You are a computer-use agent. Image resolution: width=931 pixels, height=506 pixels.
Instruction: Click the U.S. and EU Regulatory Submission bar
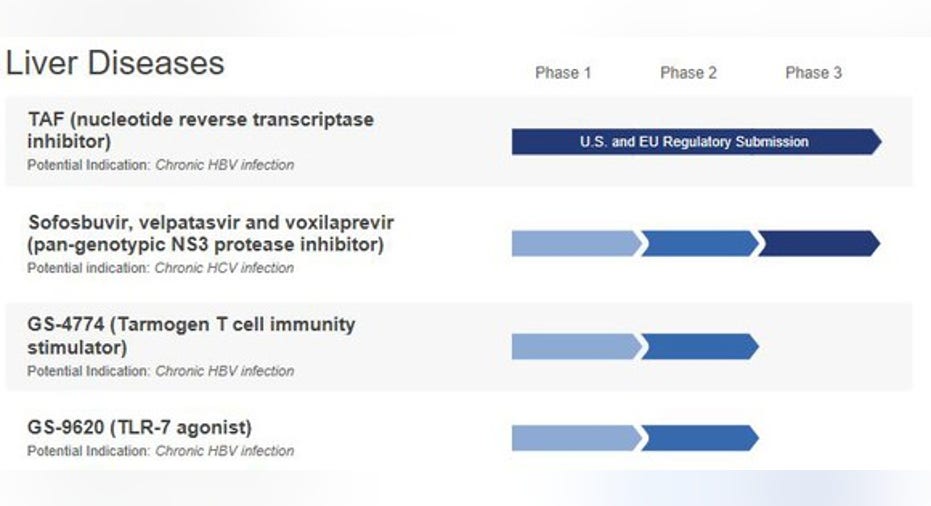click(696, 142)
